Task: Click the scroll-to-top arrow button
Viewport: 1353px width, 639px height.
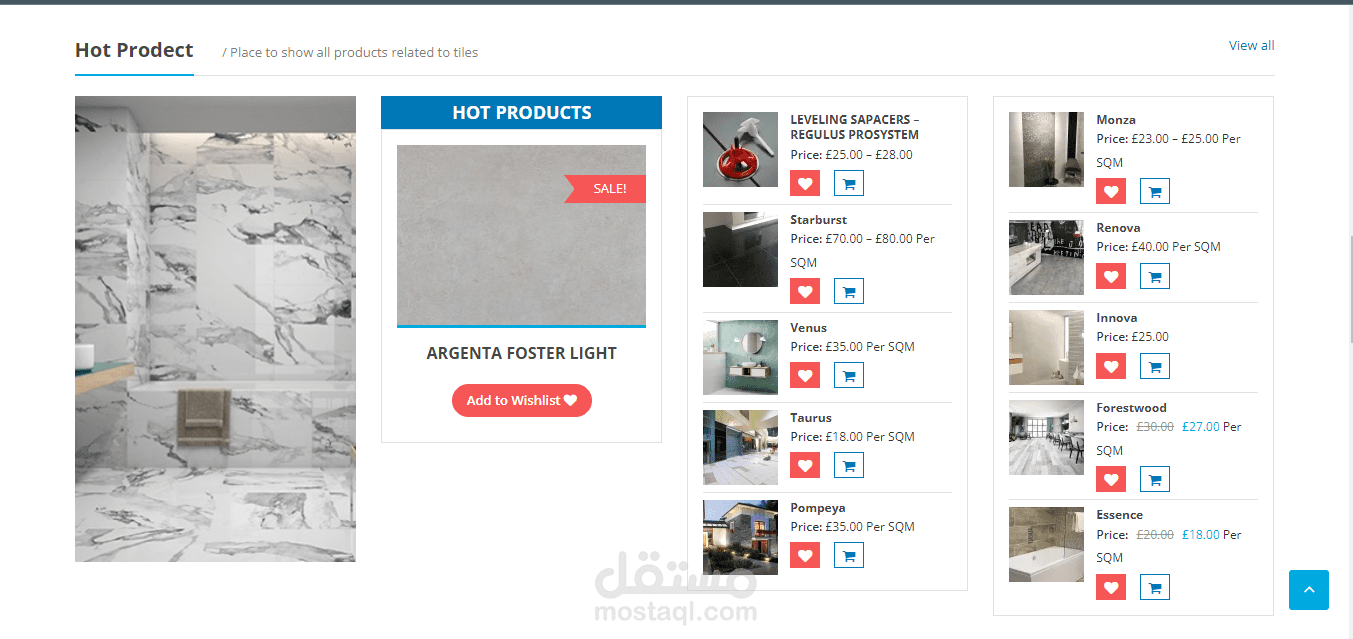Action: click(x=1309, y=590)
